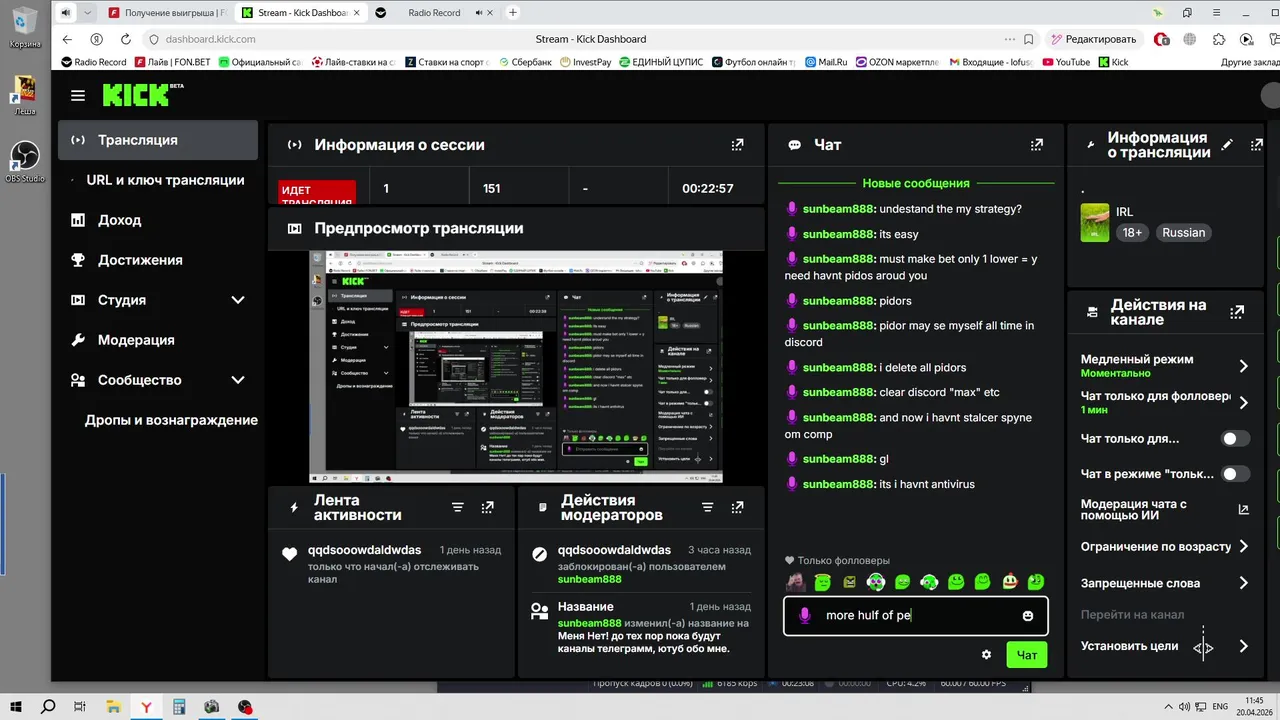Image resolution: width=1280 pixels, height=720 pixels.
Task: Bookmark this page icon in address bar
Action: (1029, 39)
